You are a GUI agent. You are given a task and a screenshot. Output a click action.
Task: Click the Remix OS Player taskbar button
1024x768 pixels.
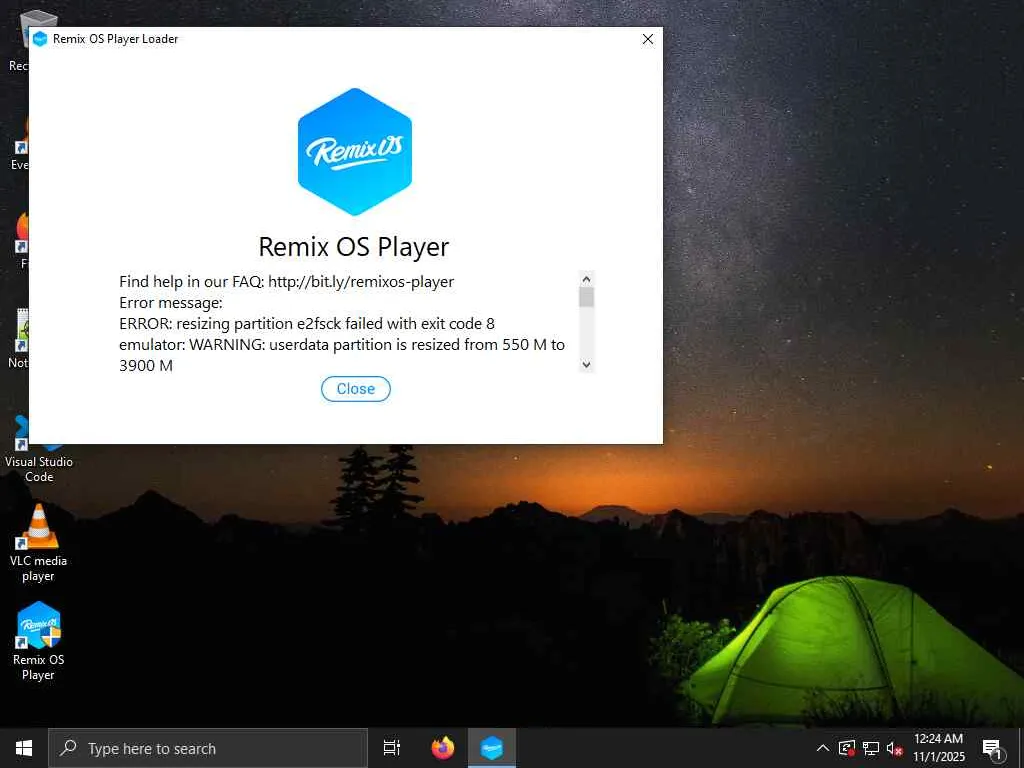point(492,748)
